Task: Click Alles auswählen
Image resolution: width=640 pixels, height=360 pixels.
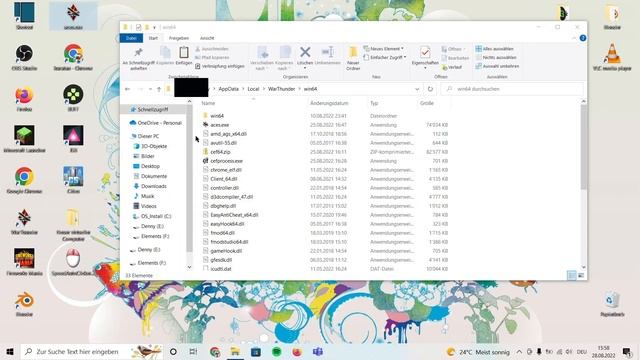Action: 494,49
